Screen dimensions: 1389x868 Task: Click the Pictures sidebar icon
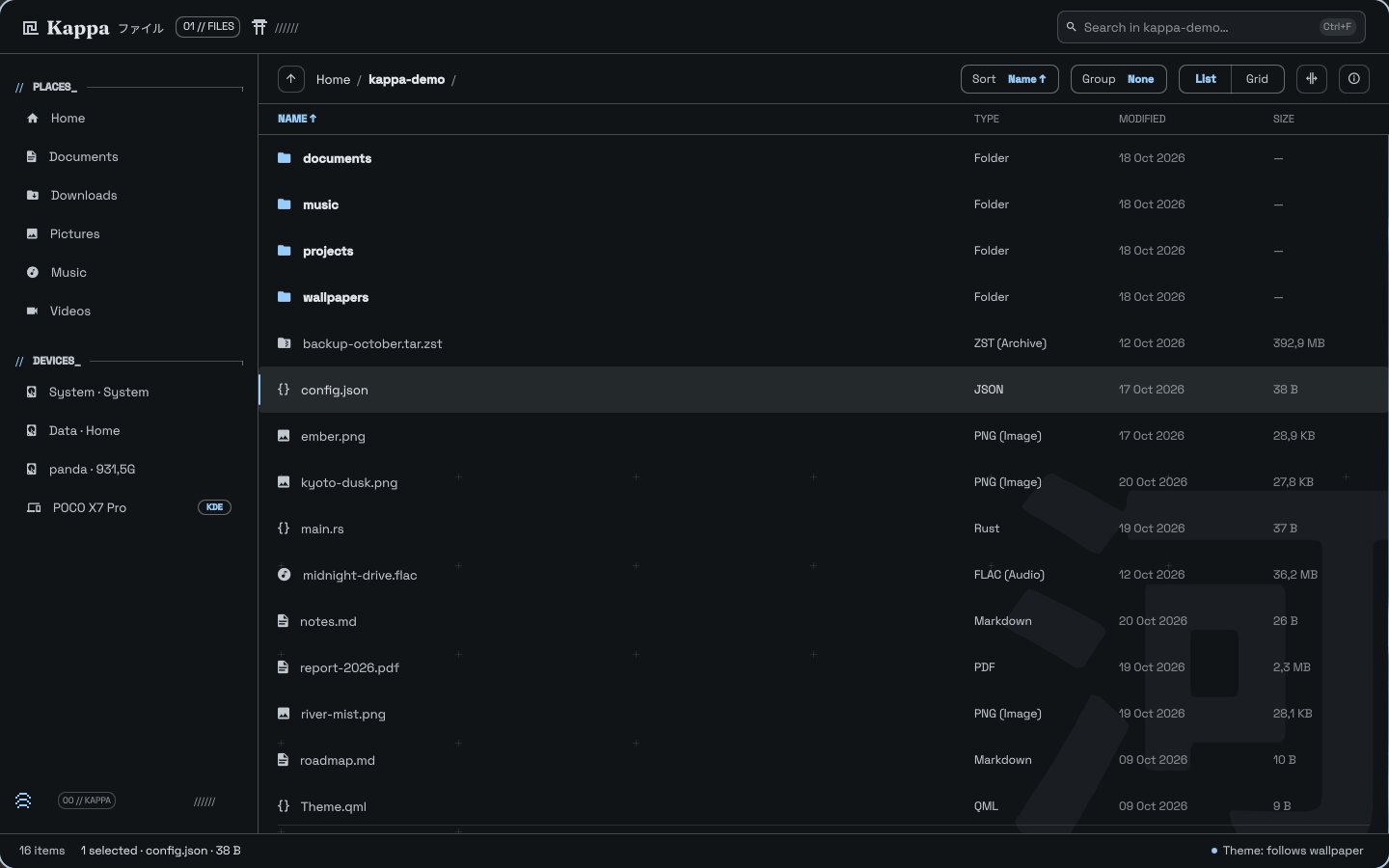coord(32,234)
